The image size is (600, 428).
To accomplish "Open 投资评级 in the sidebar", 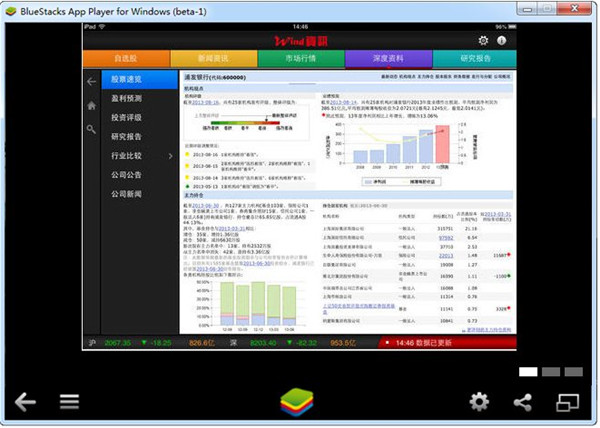I will click(x=140, y=117).
